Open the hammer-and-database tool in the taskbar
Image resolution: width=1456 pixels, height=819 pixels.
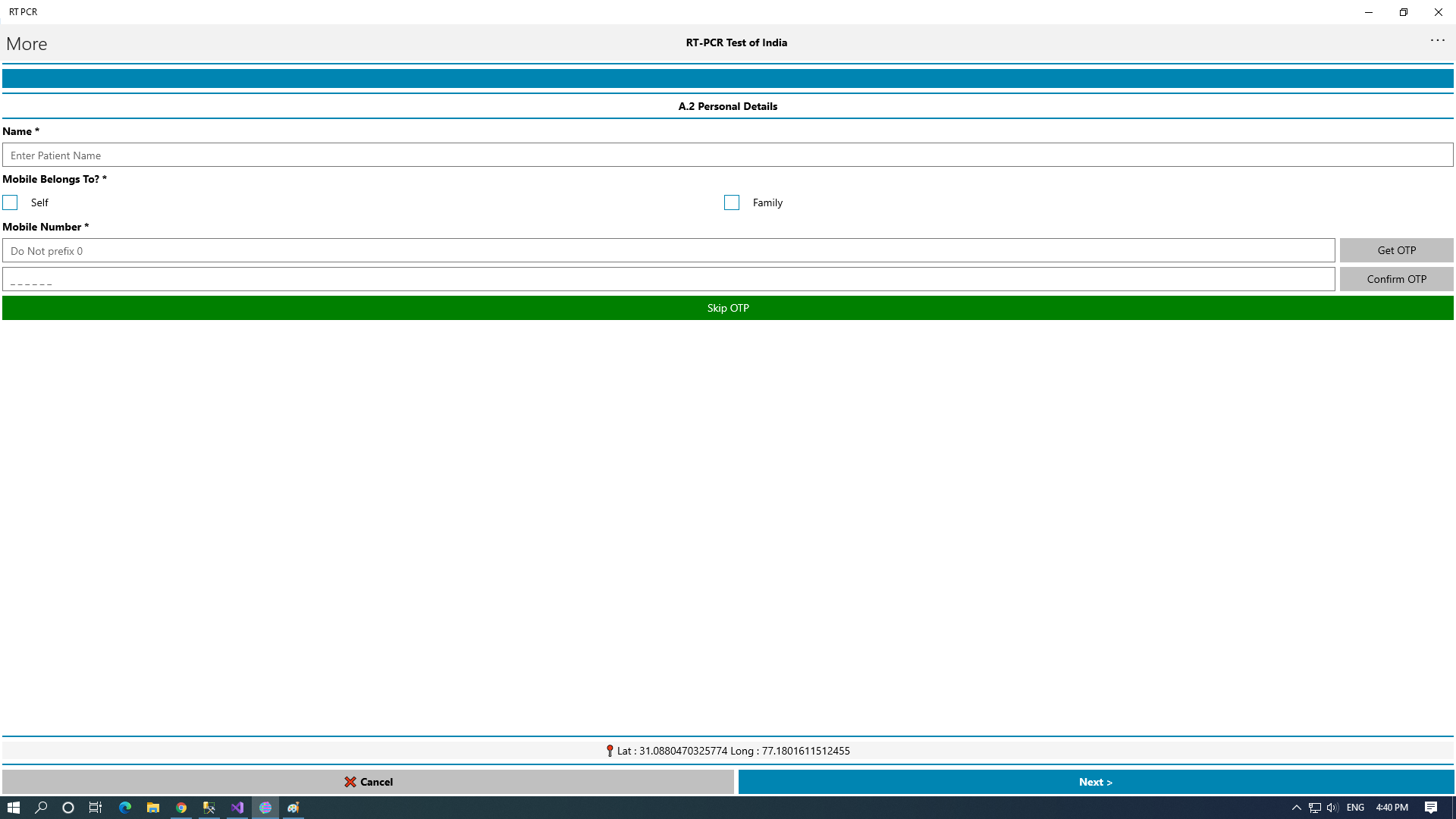pyautogui.click(x=209, y=808)
